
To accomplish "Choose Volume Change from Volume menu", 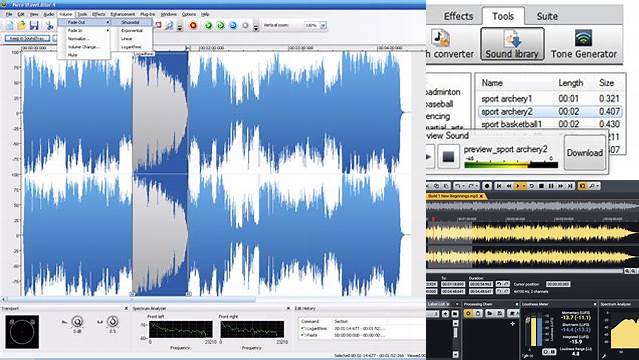I will pos(84,47).
